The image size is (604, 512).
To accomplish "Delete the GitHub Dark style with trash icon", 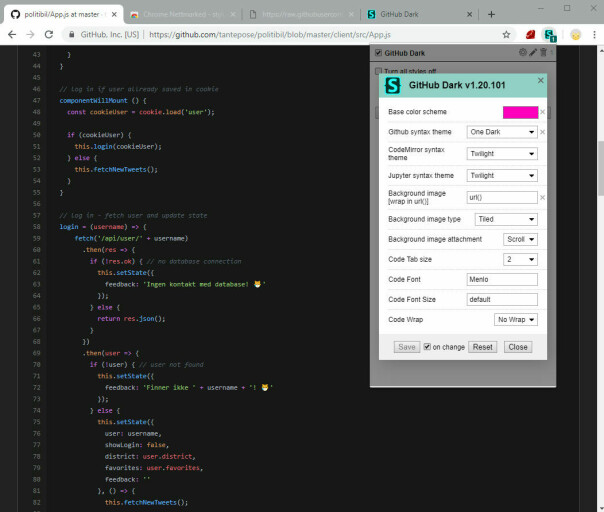I will 543,52.
